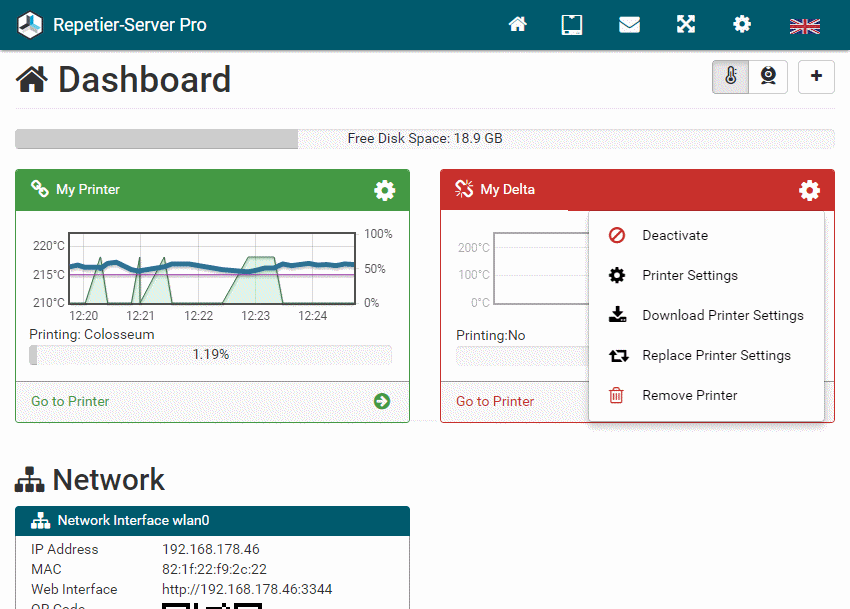Screen dimensions: 850x609
Task: Toggle the webcam view
Action: point(768,76)
